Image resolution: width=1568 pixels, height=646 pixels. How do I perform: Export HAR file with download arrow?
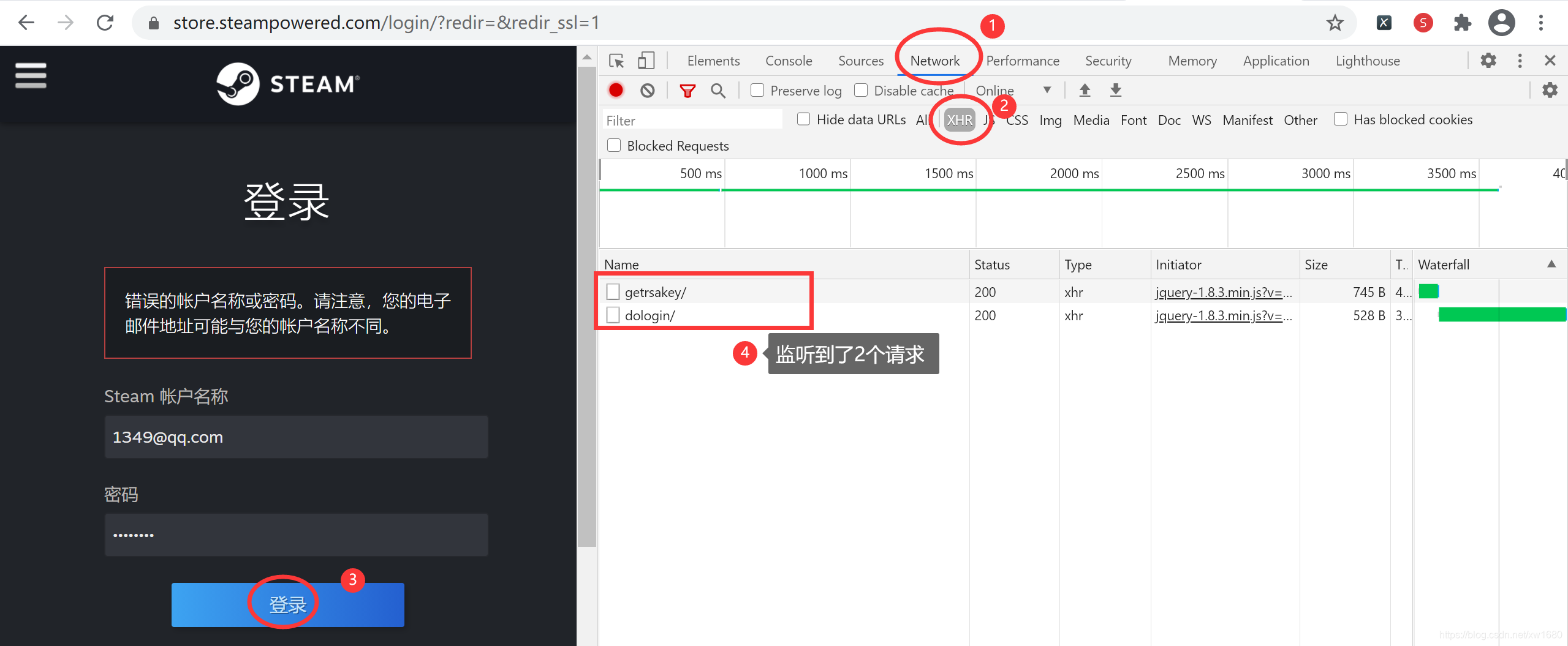[1116, 91]
